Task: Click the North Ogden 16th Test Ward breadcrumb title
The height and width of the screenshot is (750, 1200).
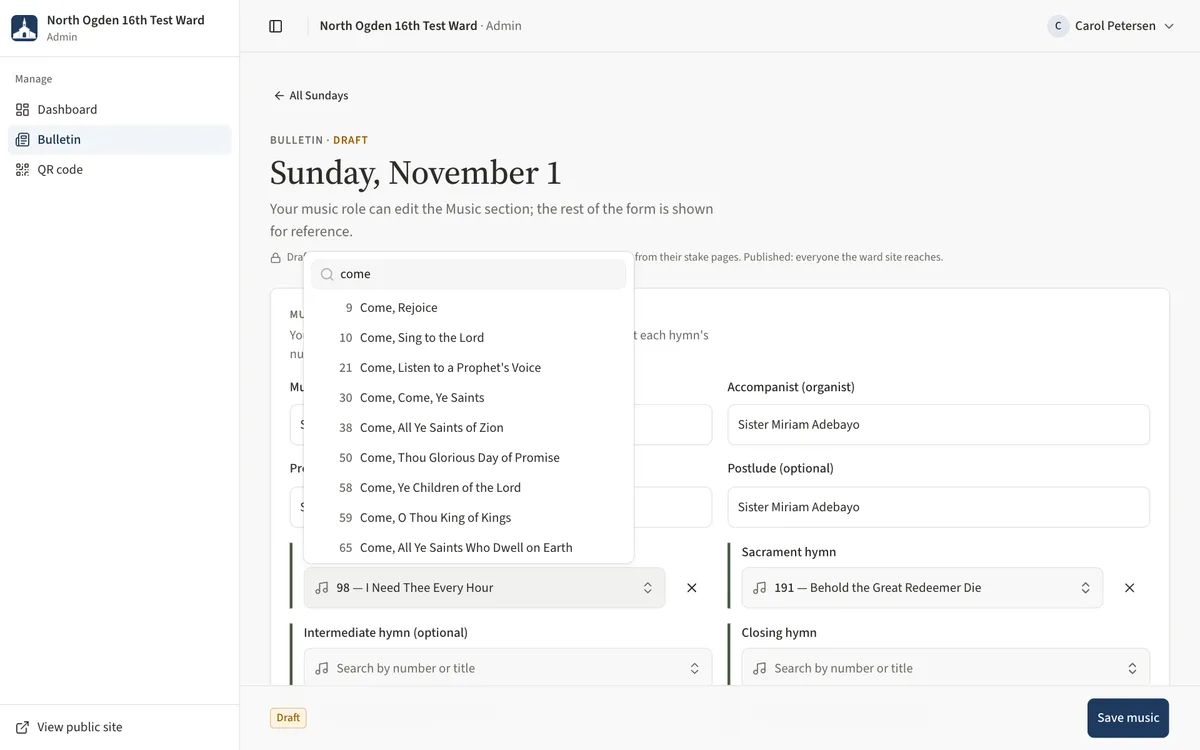Action: (398, 26)
